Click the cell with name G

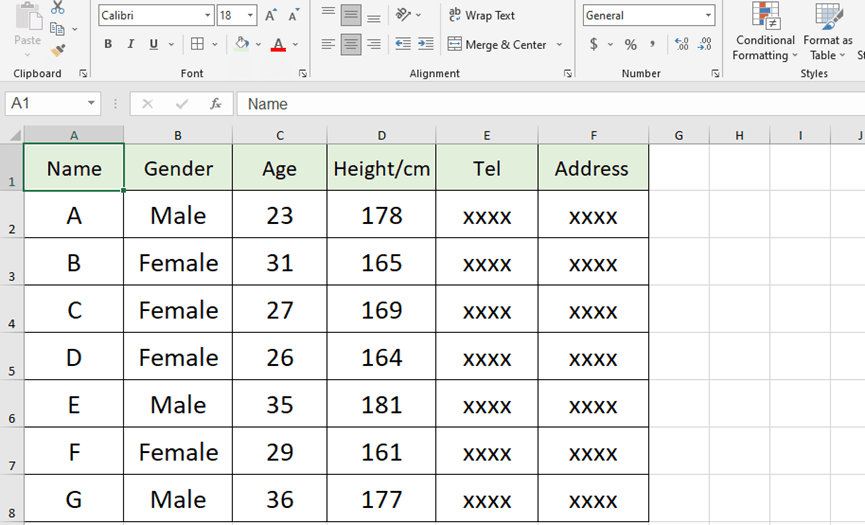[74, 499]
